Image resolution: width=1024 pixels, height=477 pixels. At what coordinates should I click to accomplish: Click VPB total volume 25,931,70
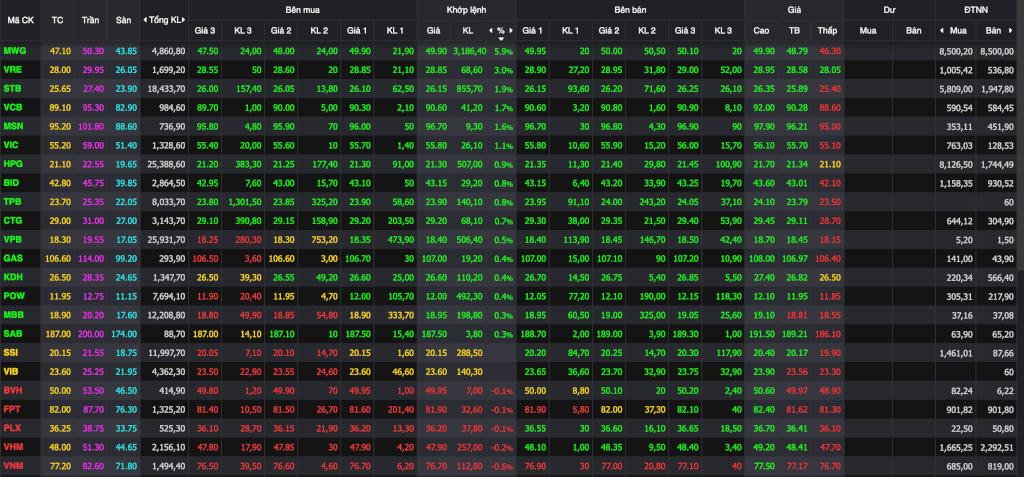168,239
